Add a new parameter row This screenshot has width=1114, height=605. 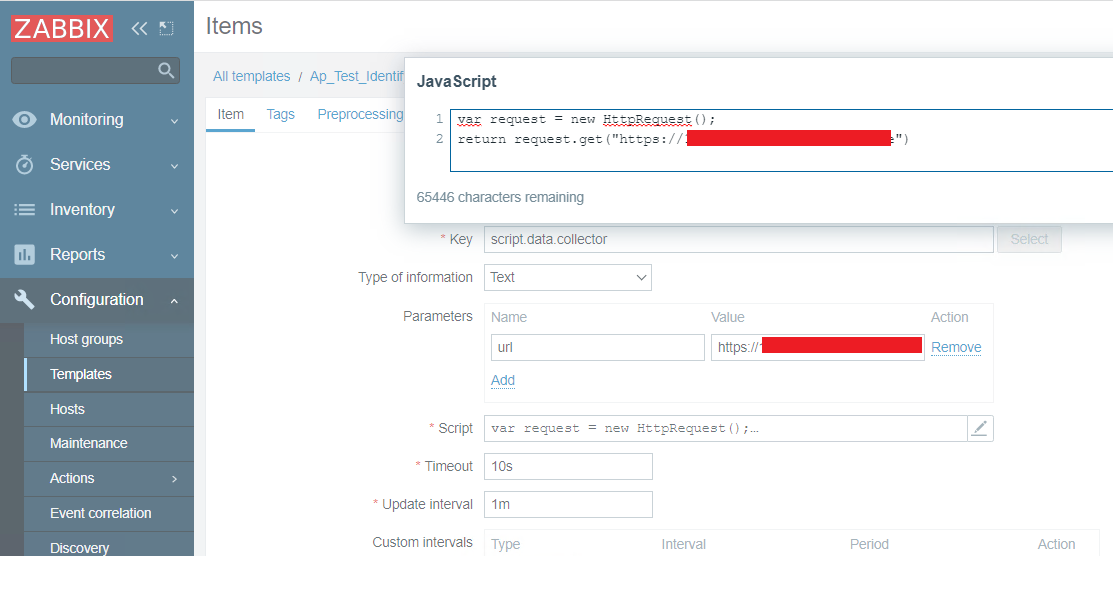point(503,380)
